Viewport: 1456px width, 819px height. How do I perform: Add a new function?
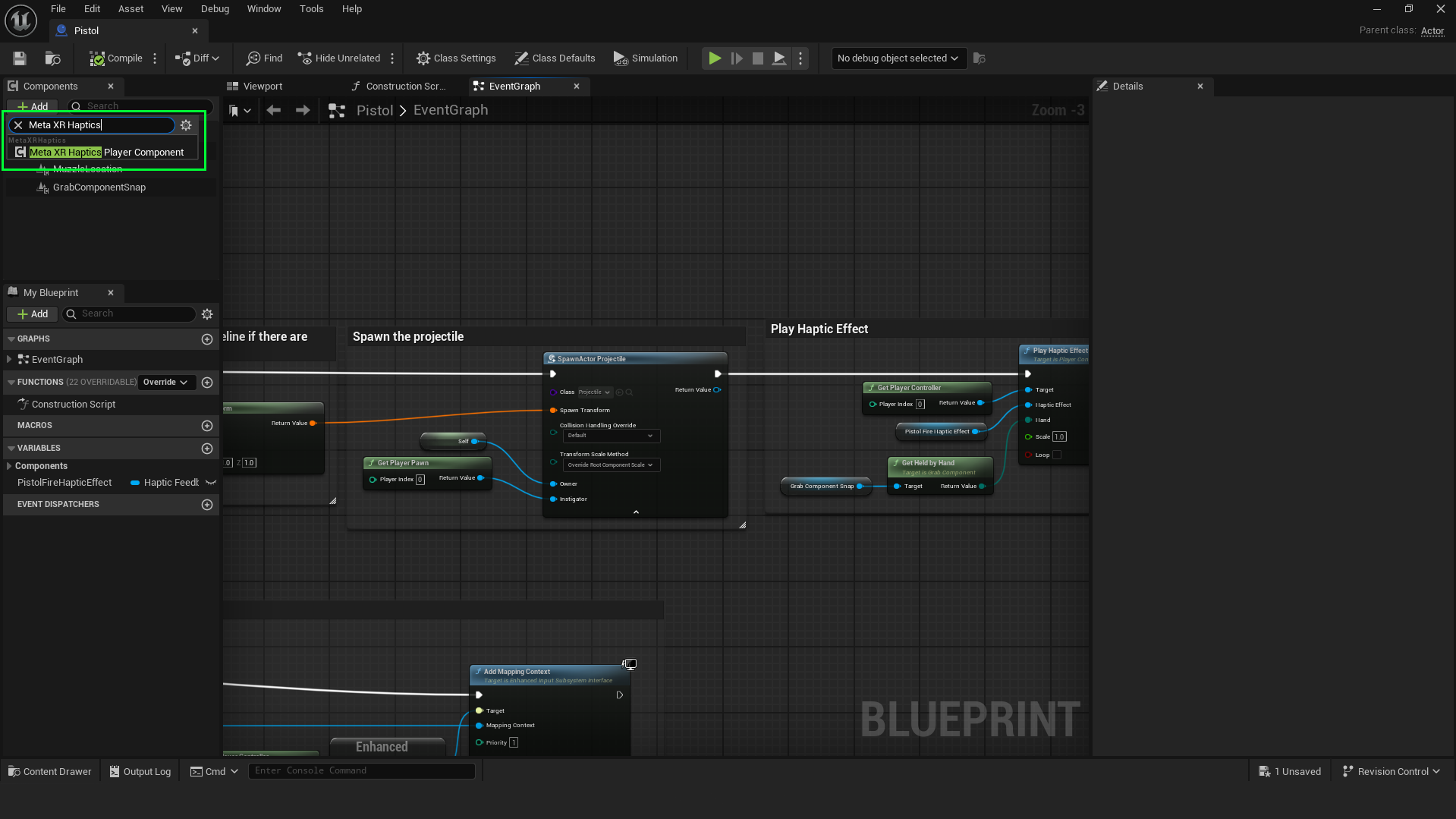point(207,383)
